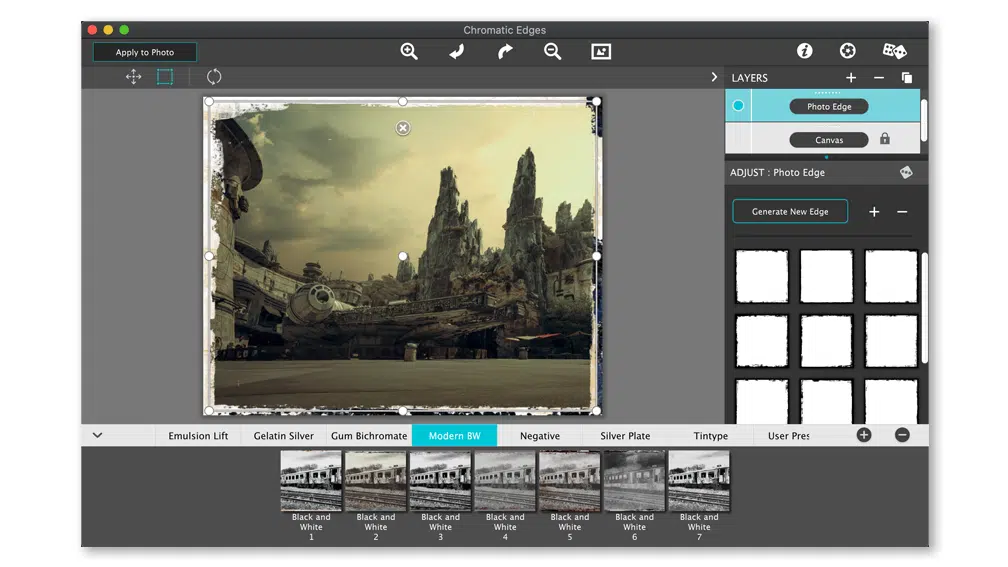Click the edge thumbnails panel scrollbar

pos(924,308)
